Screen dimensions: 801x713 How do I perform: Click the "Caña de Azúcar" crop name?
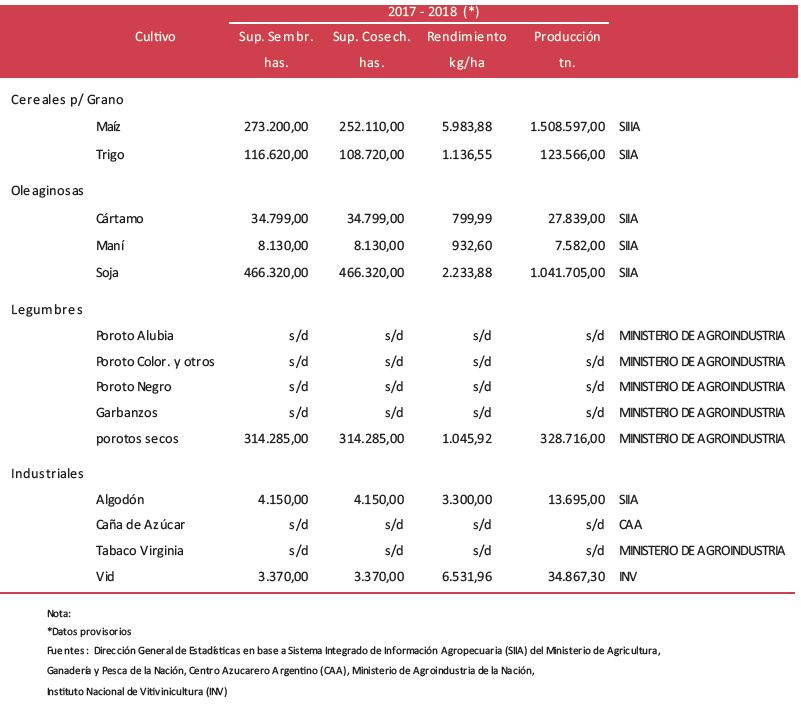pos(140,525)
